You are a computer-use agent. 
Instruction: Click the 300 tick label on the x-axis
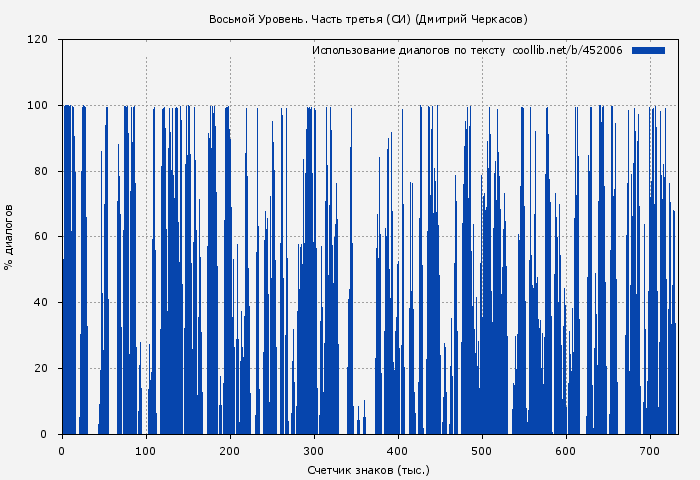314,449
